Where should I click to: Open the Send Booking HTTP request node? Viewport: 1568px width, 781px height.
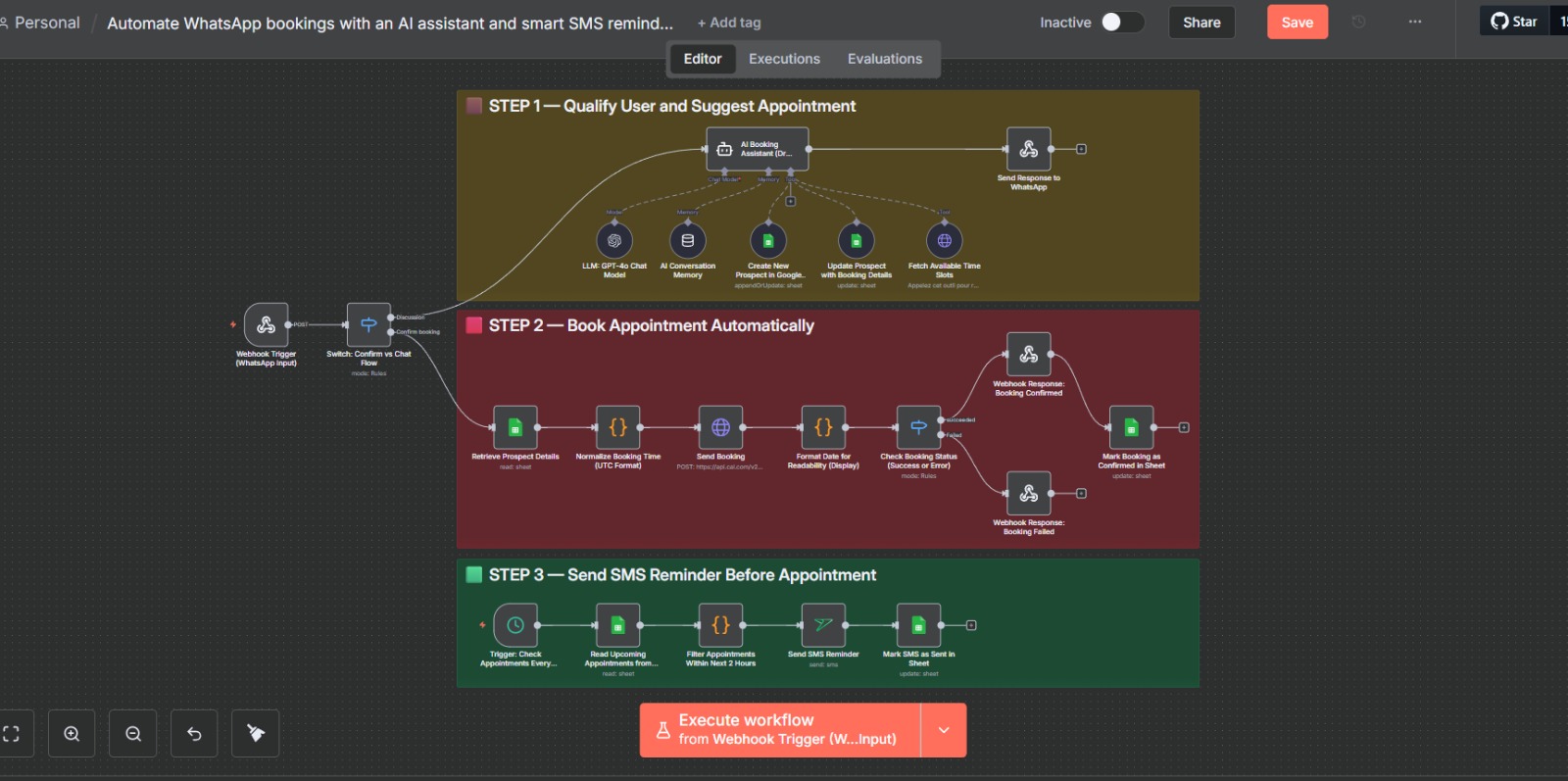pos(720,427)
